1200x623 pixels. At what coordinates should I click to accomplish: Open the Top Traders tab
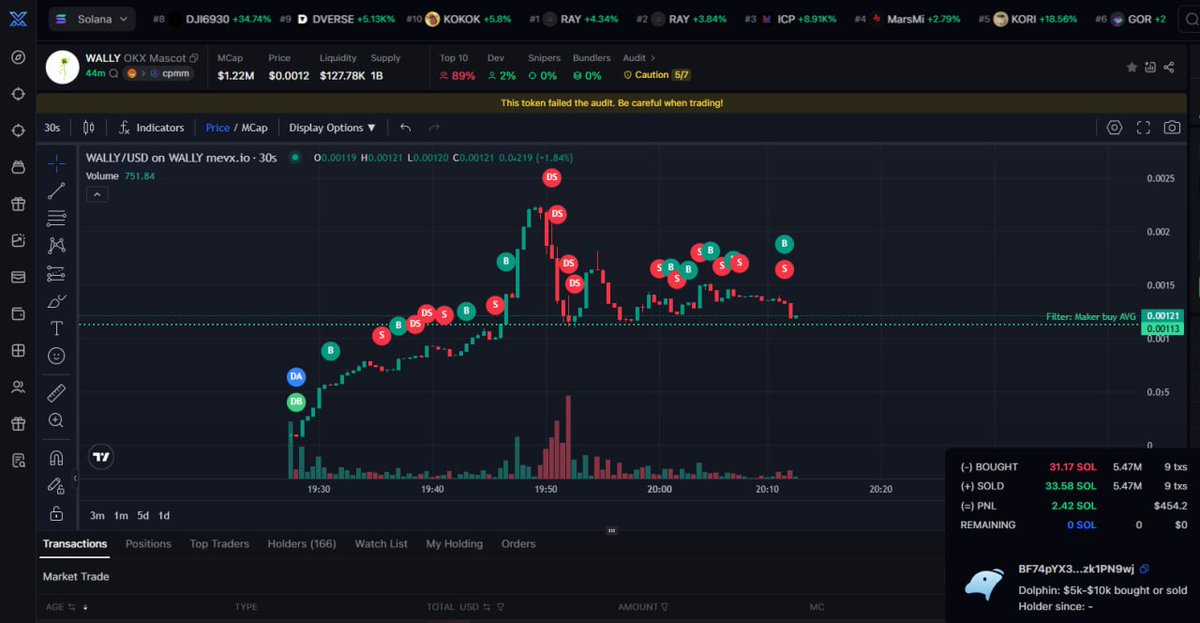219,544
